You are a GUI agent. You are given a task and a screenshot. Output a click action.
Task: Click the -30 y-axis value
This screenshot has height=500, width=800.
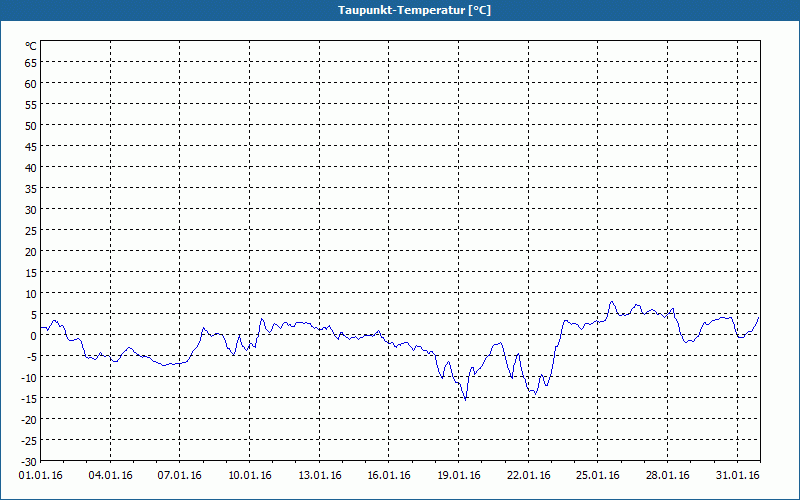pos(29,462)
